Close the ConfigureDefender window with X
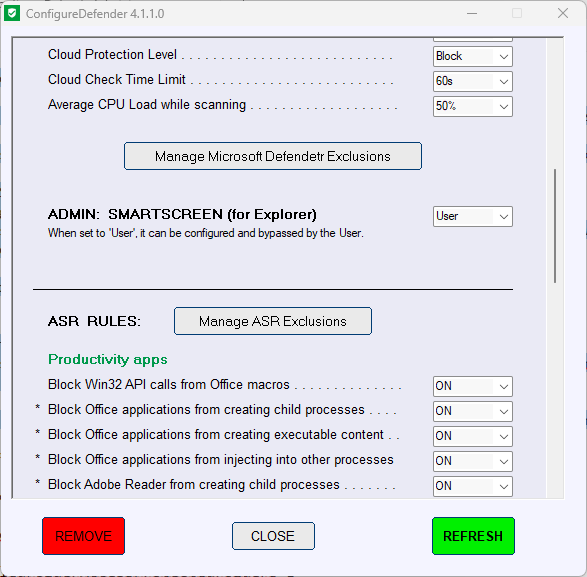Screen dimensions: 587x577 (x=563, y=13)
